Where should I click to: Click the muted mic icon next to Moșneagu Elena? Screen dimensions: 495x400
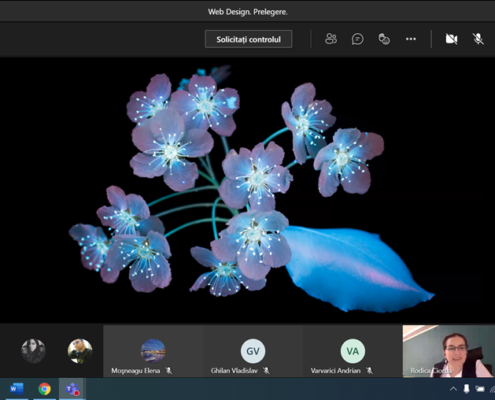169,370
